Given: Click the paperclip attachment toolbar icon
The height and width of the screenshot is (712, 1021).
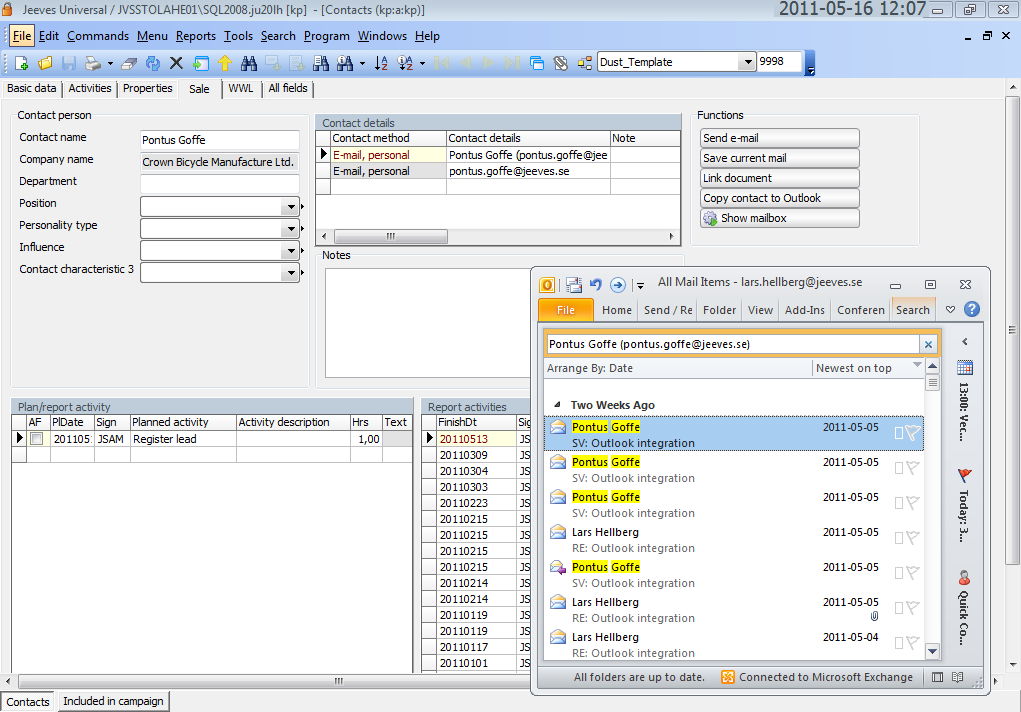Looking at the screenshot, I should point(561,63).
